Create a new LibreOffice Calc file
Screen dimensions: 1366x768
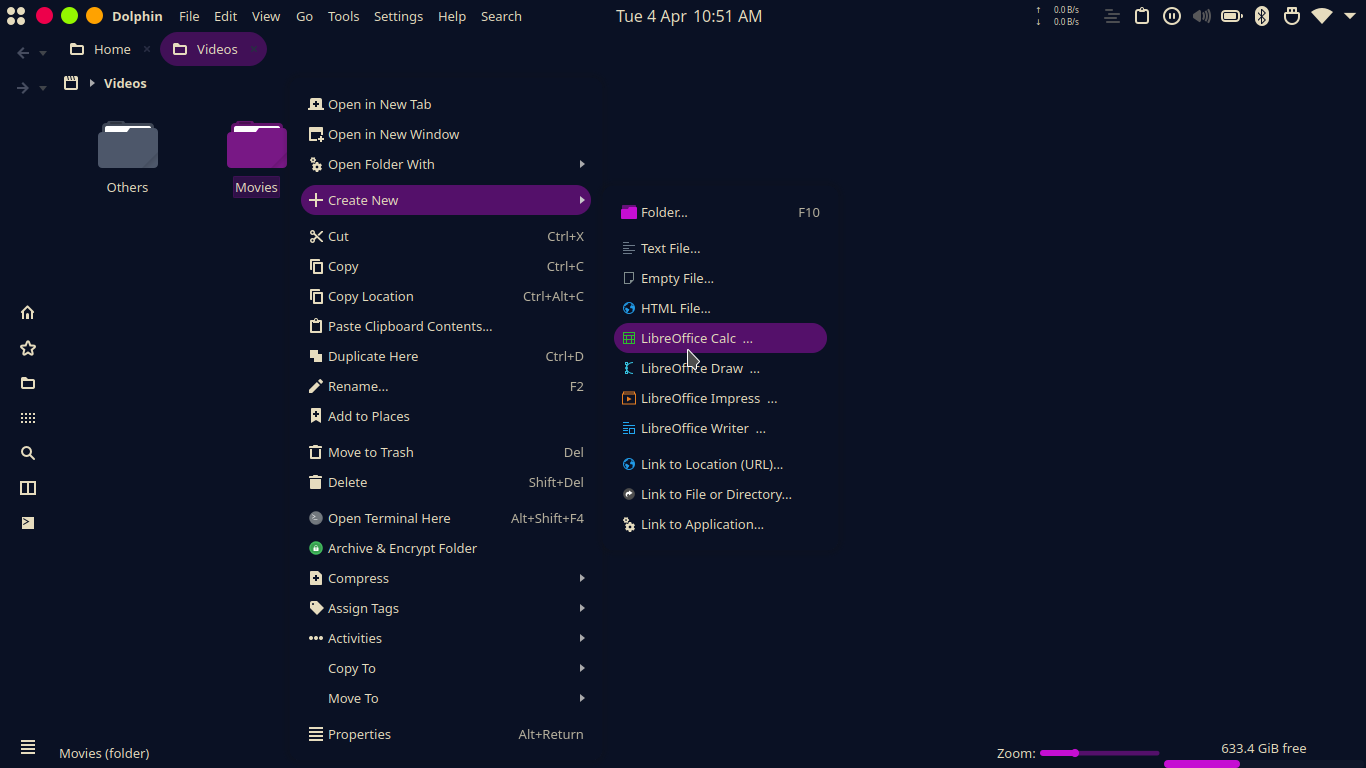point(720,338)
